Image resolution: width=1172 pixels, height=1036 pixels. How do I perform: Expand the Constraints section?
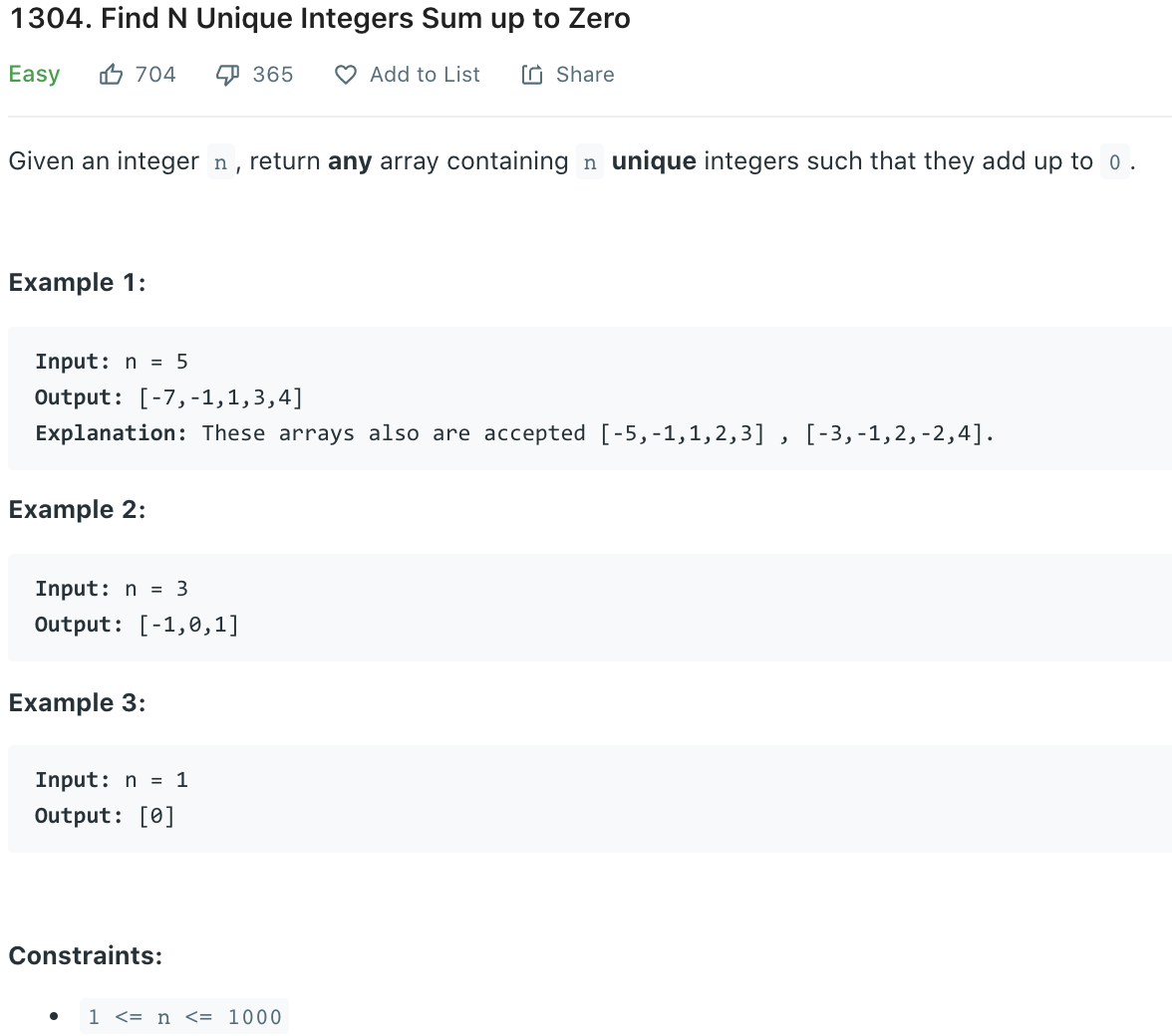86,954
